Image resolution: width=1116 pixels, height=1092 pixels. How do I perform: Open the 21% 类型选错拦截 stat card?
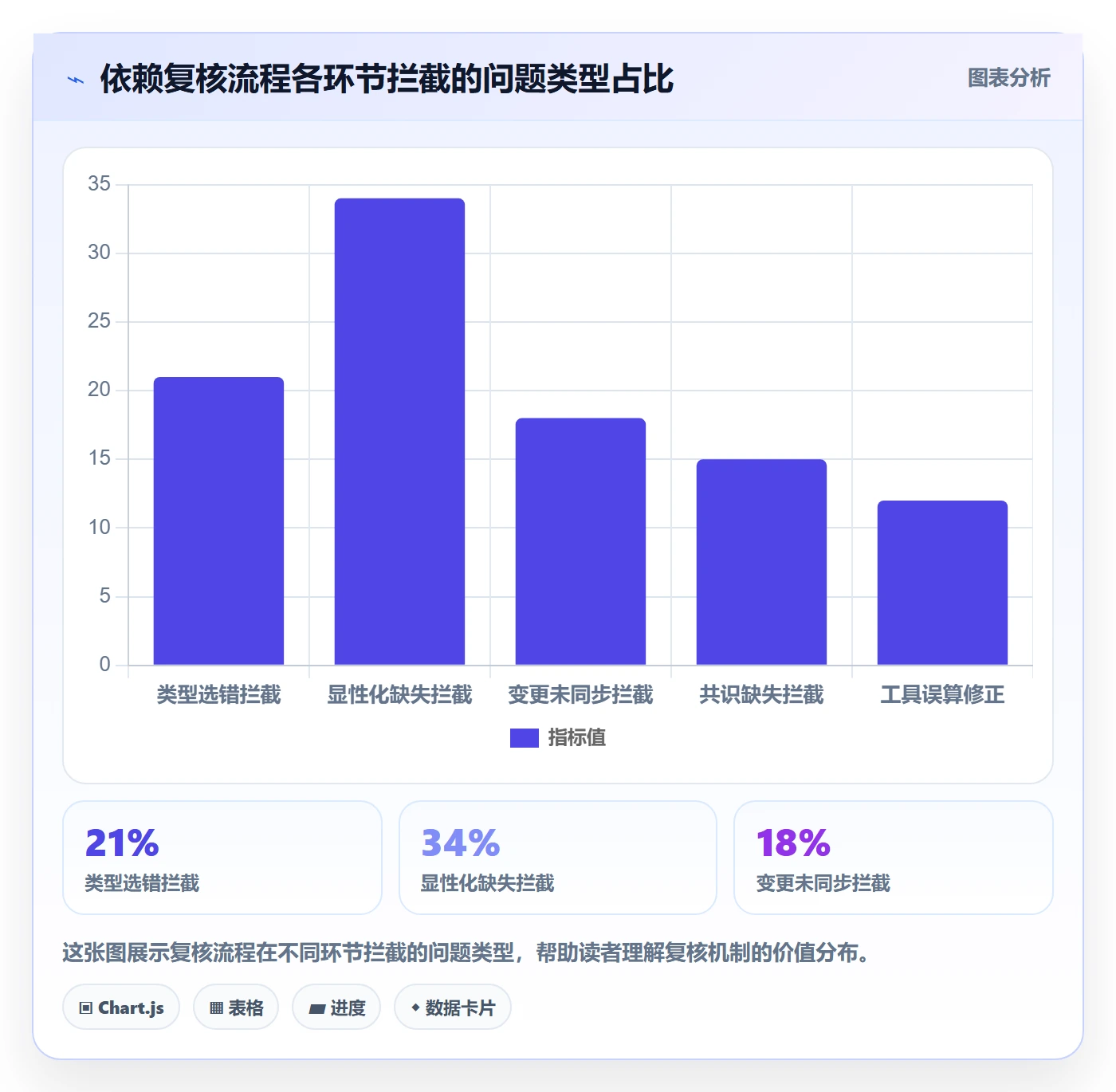(x=222, y=858)
